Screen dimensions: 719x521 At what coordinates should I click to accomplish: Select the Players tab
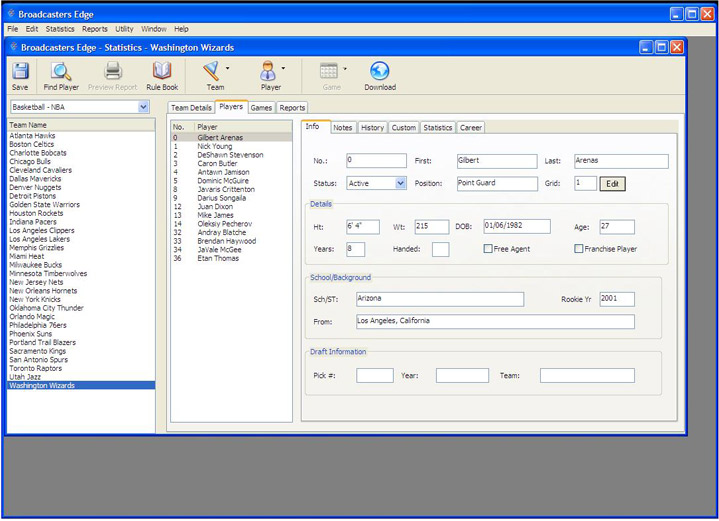point(231,106)
